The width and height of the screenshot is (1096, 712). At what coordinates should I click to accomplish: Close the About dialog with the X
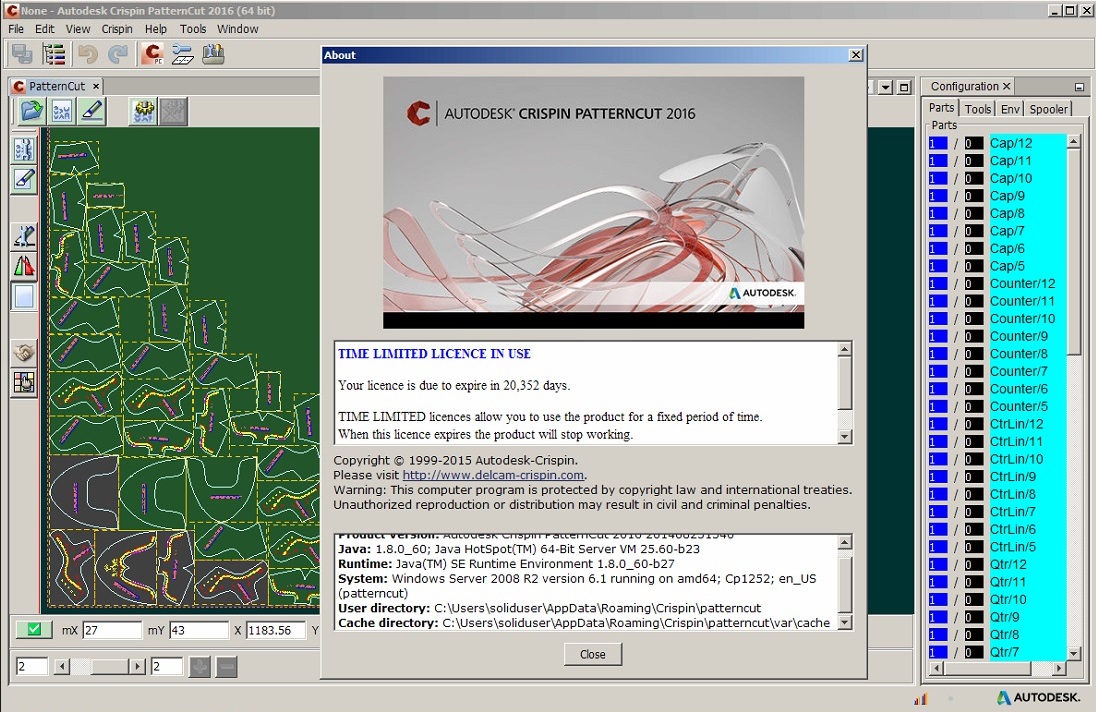point(856,55)
